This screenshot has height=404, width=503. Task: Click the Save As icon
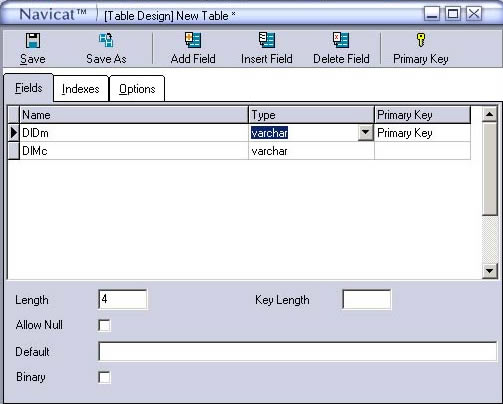click(x=106, y=40)
